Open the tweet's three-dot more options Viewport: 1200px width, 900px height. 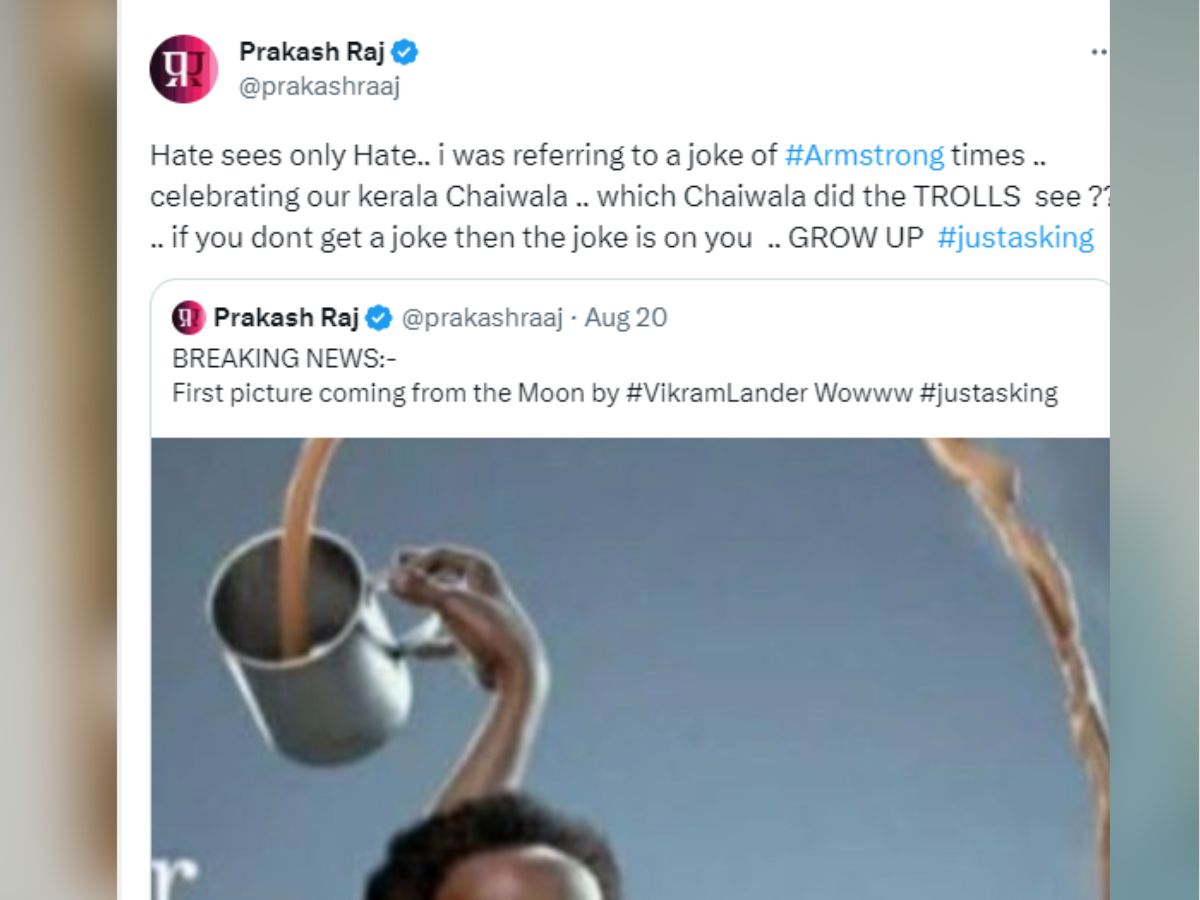coord(1099,52)
